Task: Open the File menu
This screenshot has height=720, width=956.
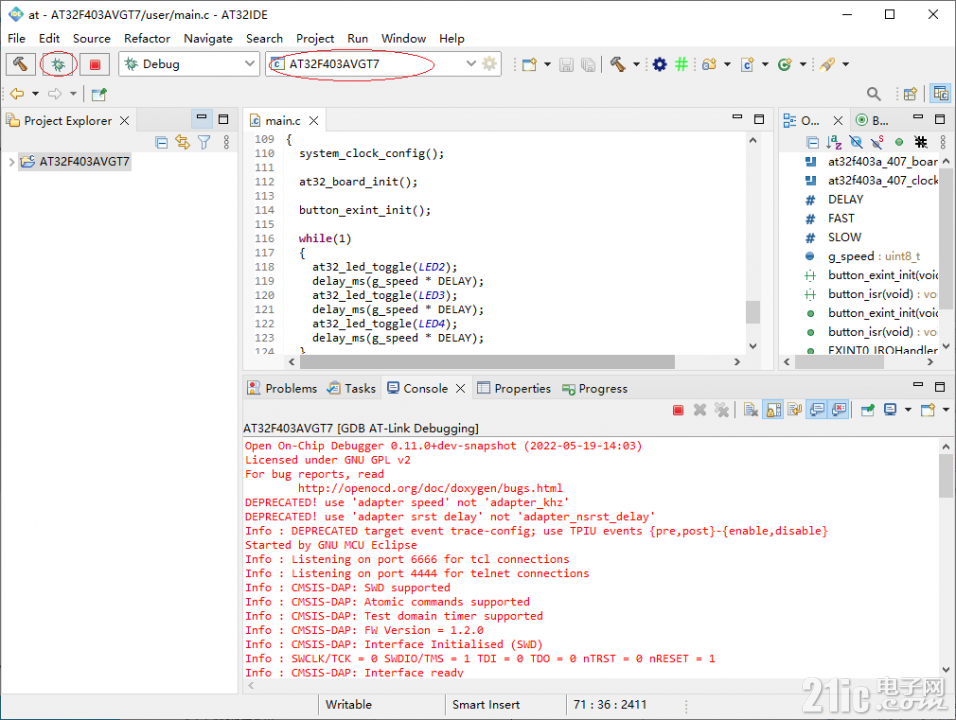Action: point(16,38)
